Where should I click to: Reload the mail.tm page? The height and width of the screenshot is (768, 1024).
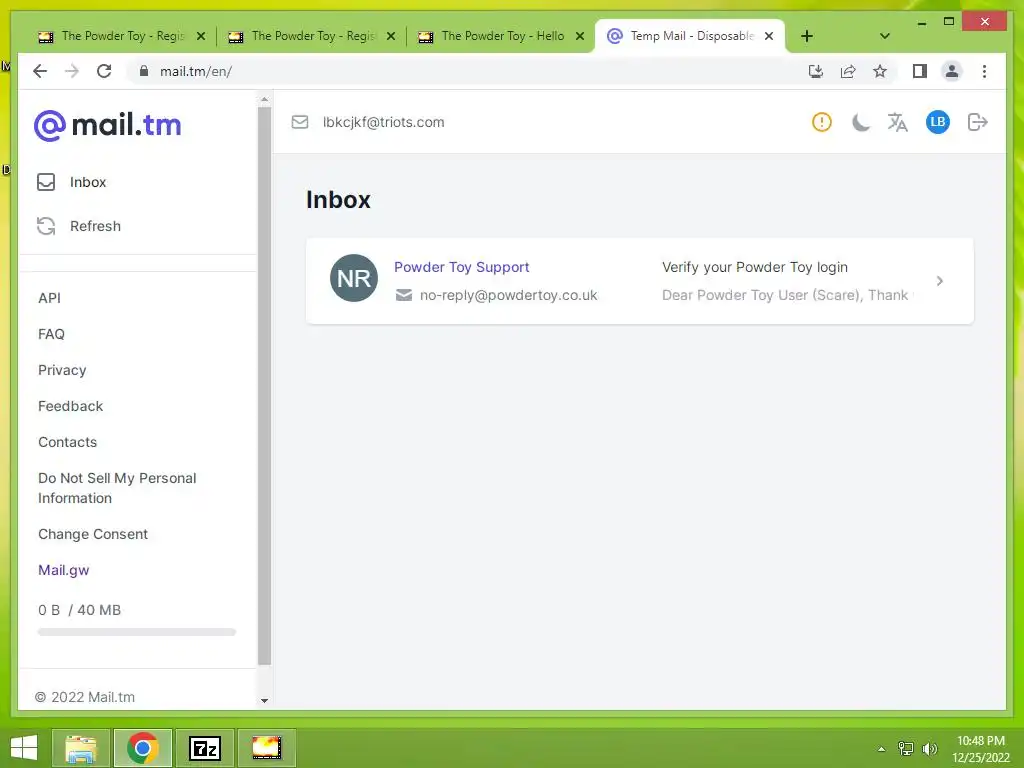pos(104,71)
